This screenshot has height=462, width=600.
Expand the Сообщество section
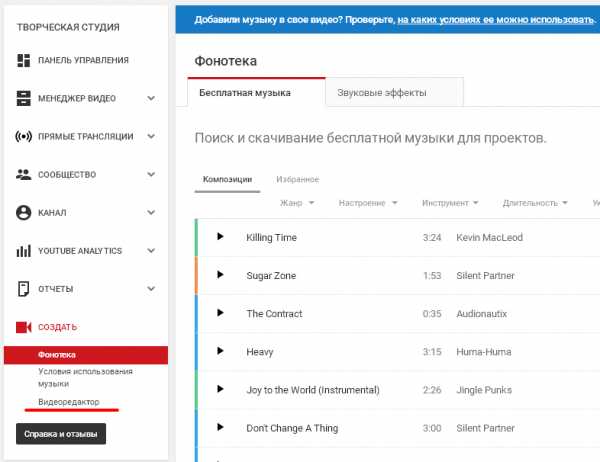point(151,175)
